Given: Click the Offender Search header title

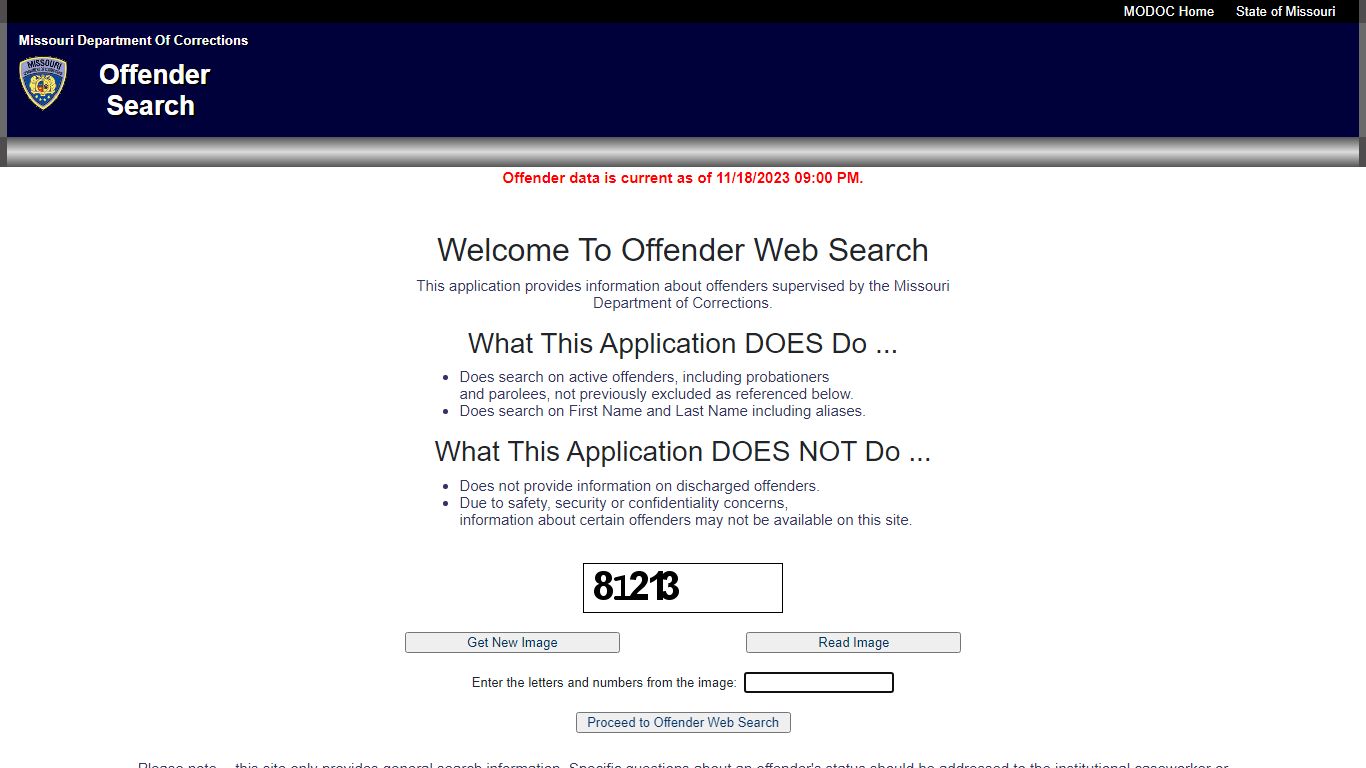Looking at the screenshot, I should [153, 90].
